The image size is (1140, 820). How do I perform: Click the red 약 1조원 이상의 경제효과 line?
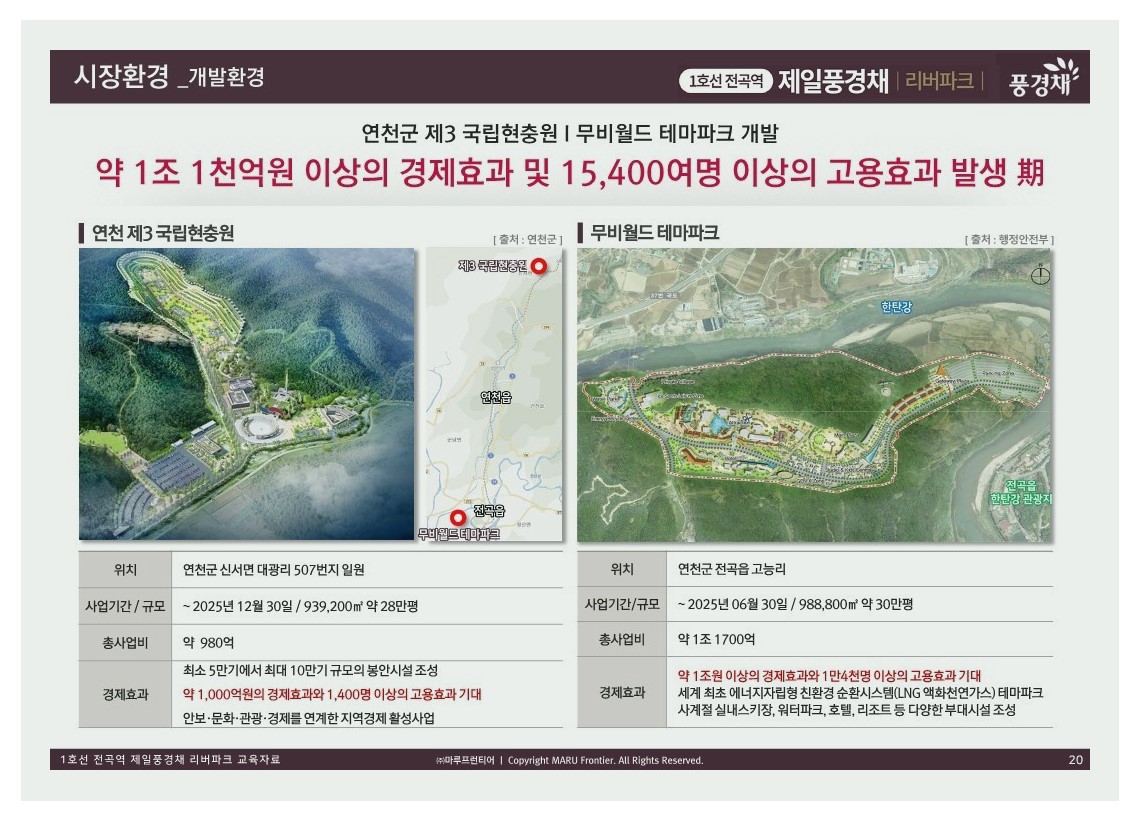click(x=830, y=675)
